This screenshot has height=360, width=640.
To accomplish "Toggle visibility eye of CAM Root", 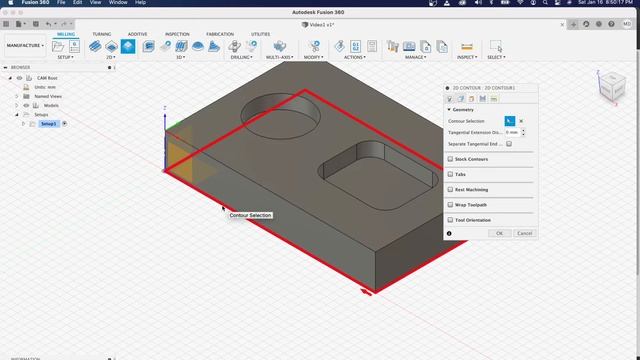I will [19, 78].
